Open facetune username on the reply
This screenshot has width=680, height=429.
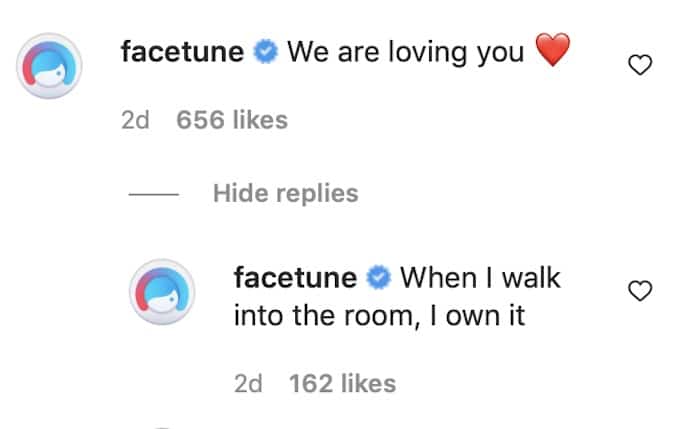coord(297,278)
